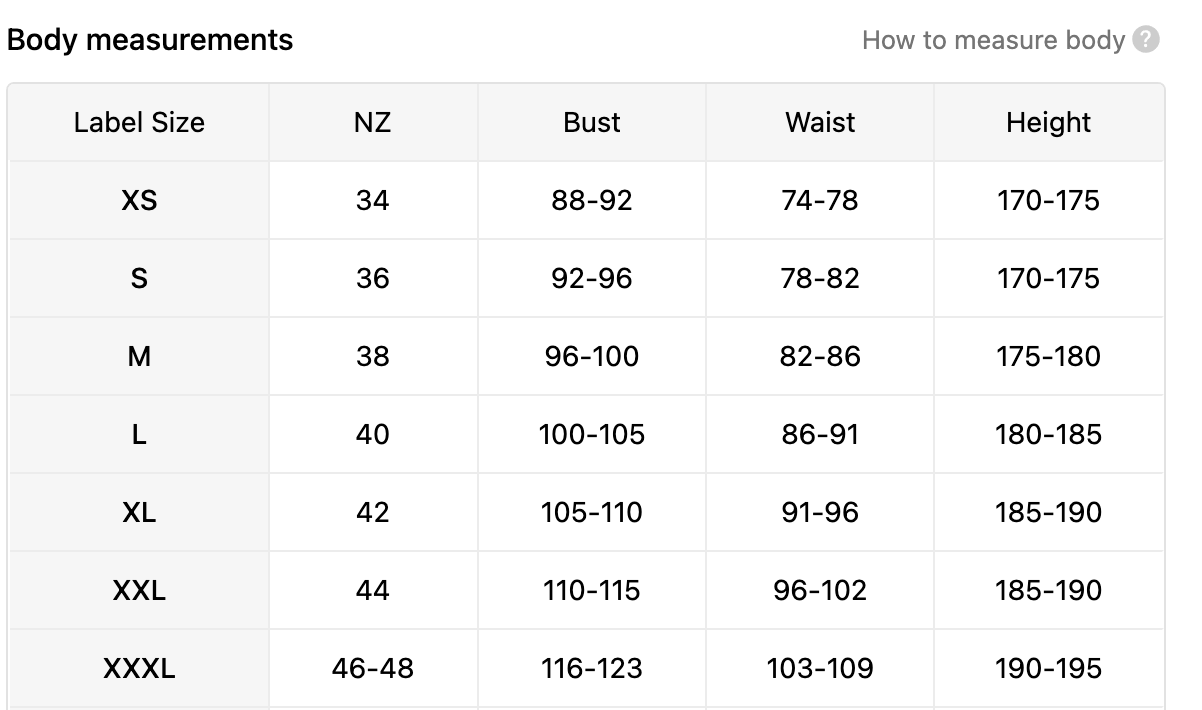Select the S label size cell
Image resolution: width=1202 pixels, height=710 pixels.
tap(139, 278)
